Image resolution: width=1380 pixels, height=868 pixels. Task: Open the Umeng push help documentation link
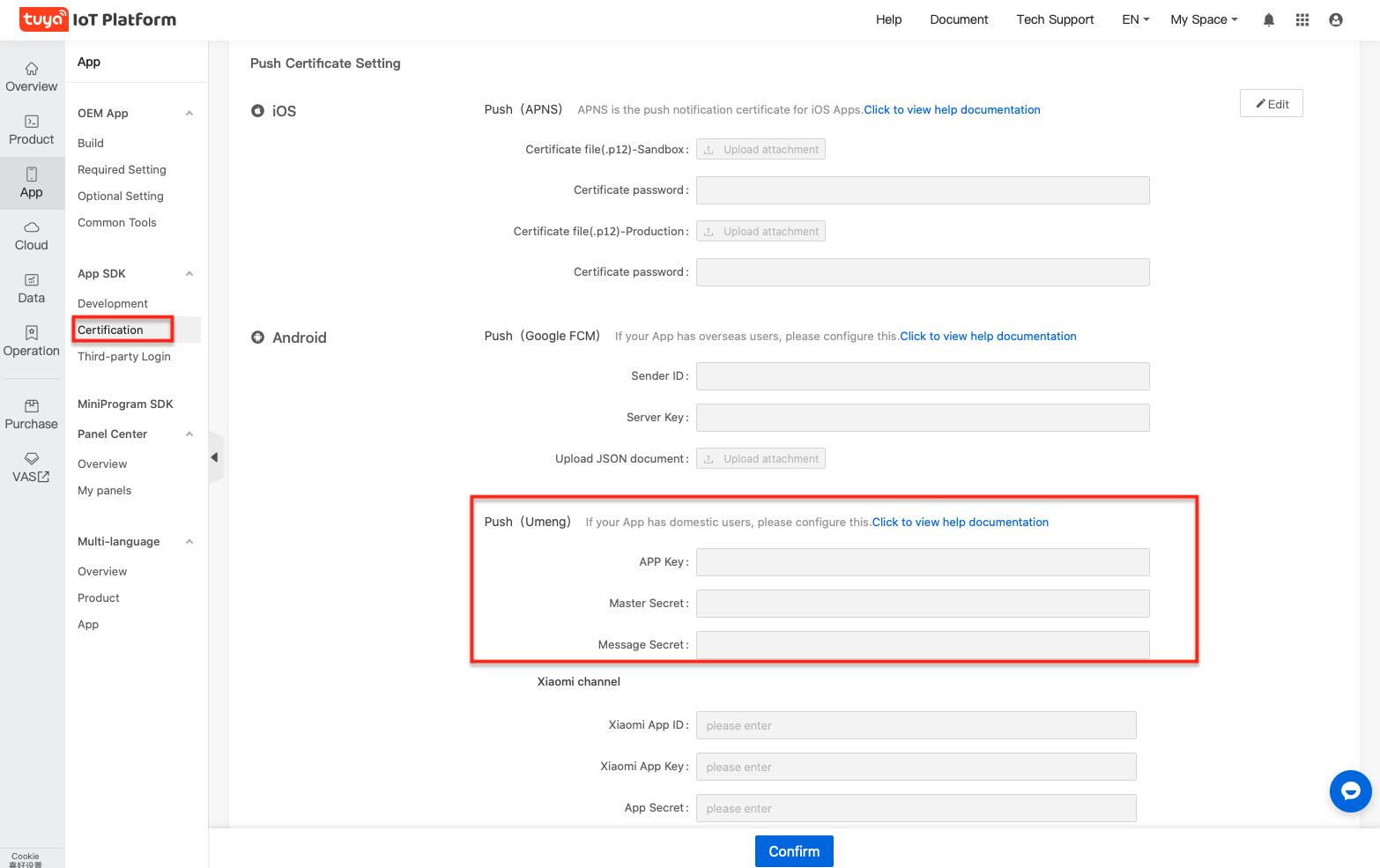pos(960,523)
